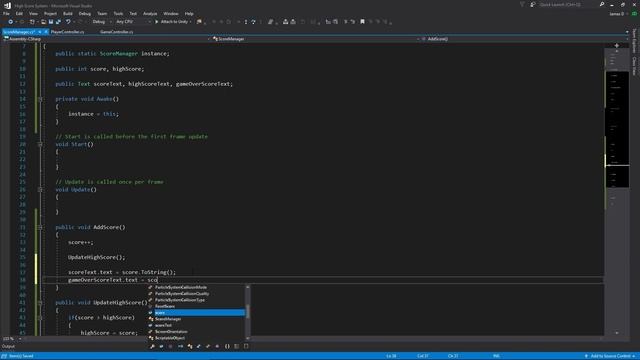Collapse the Start() method outline
Viewport: 640px width, 360px height.
point(40,144)
